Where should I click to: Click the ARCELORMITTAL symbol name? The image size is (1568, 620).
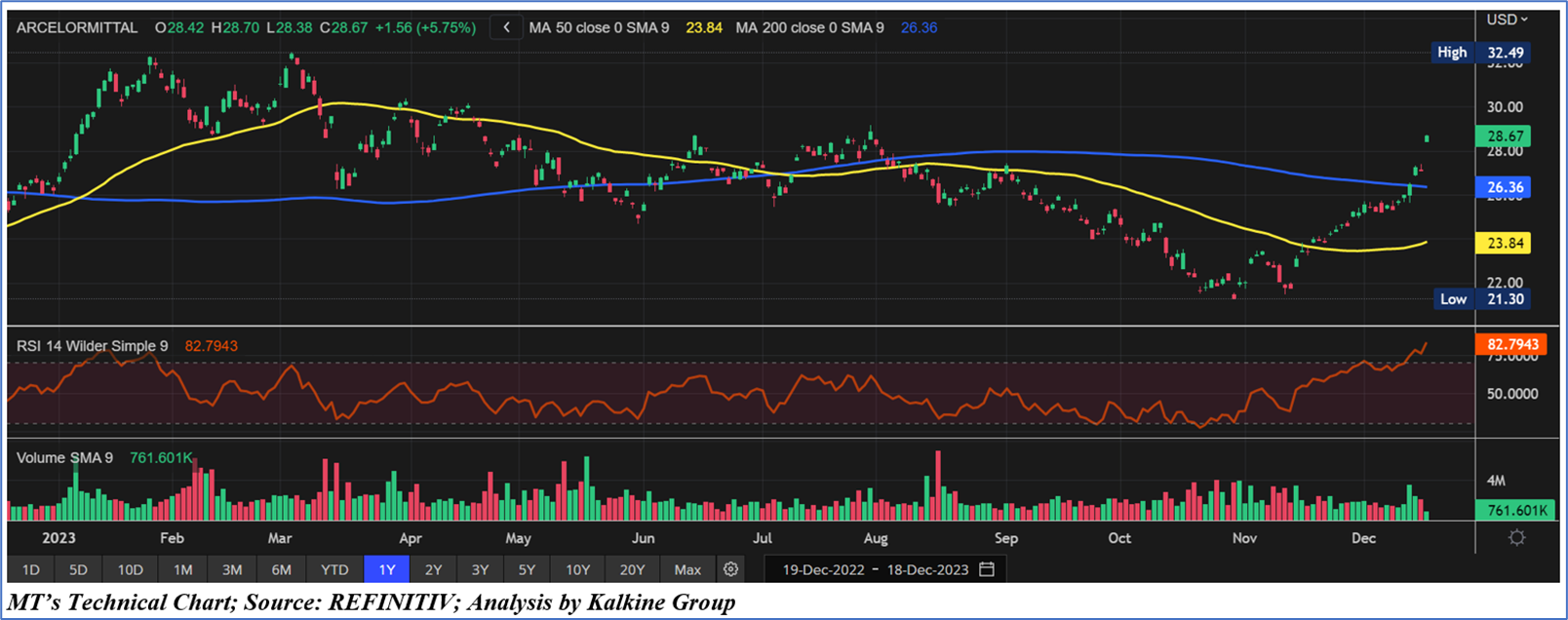[77, 27]
